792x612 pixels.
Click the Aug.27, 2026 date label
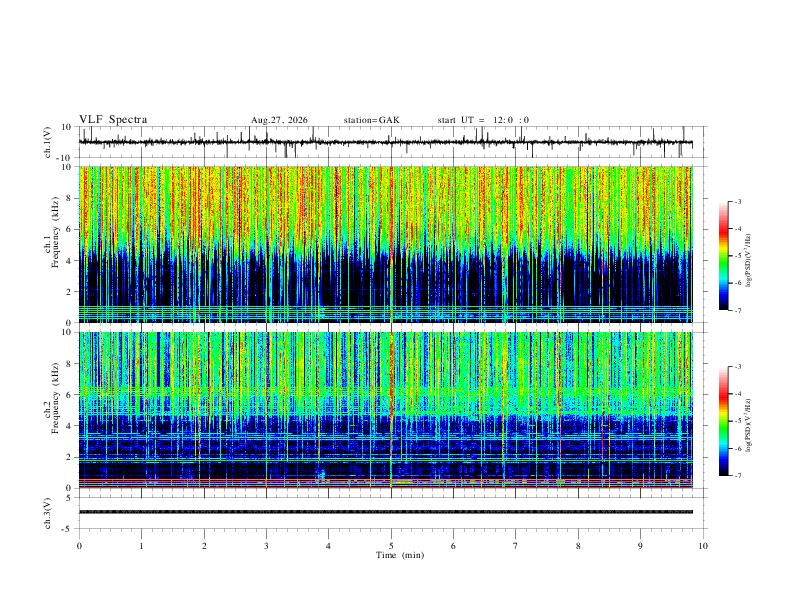pyautogui.click(x=279, y=120)
